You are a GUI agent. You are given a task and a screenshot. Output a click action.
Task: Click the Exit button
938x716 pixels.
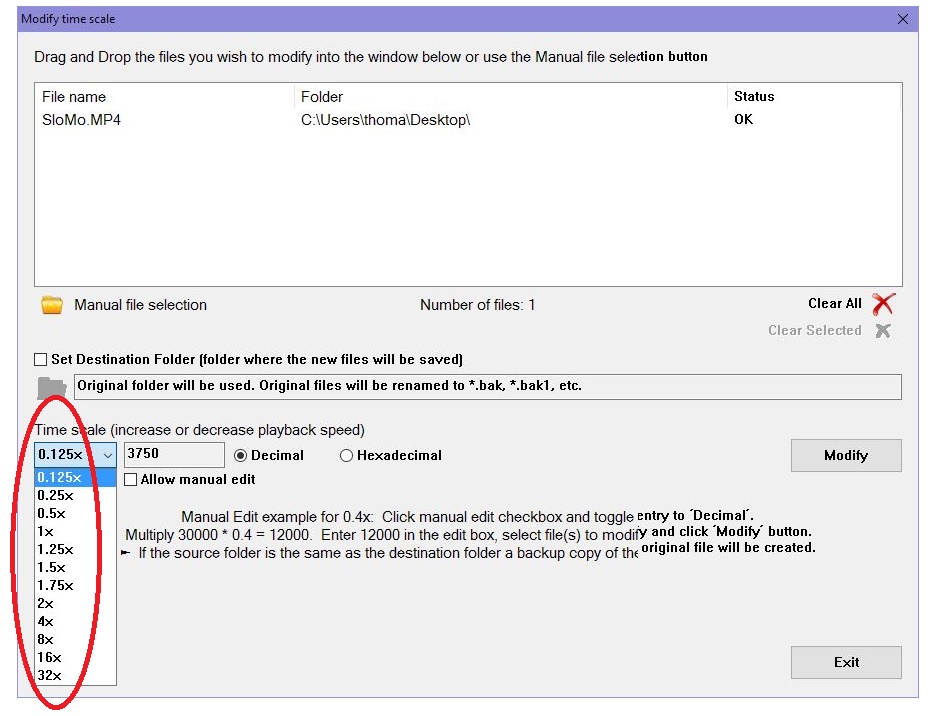click(x=846, y=662)
